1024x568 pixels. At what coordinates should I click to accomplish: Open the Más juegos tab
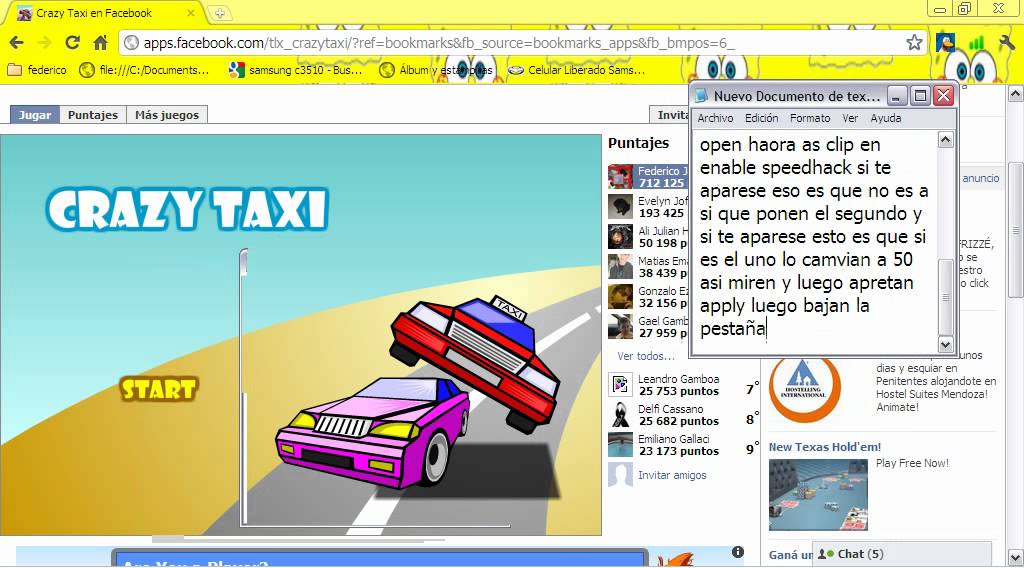tap(167, 115)
